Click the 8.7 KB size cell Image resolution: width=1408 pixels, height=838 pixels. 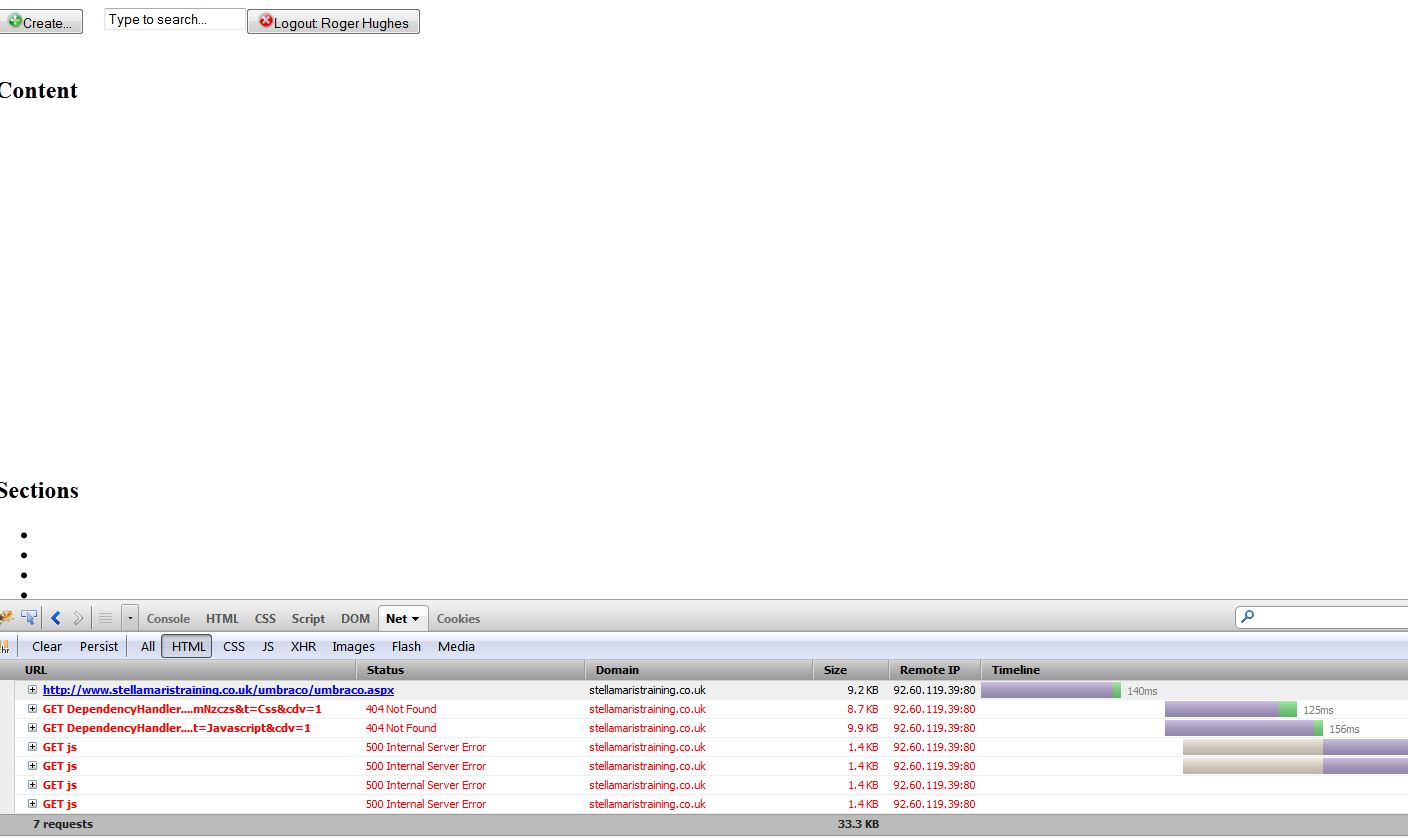coord(863,709)
